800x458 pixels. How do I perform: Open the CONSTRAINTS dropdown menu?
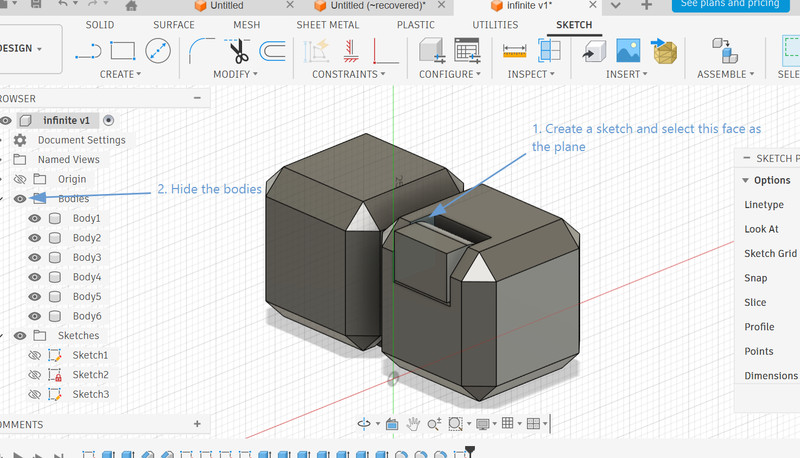348,74
